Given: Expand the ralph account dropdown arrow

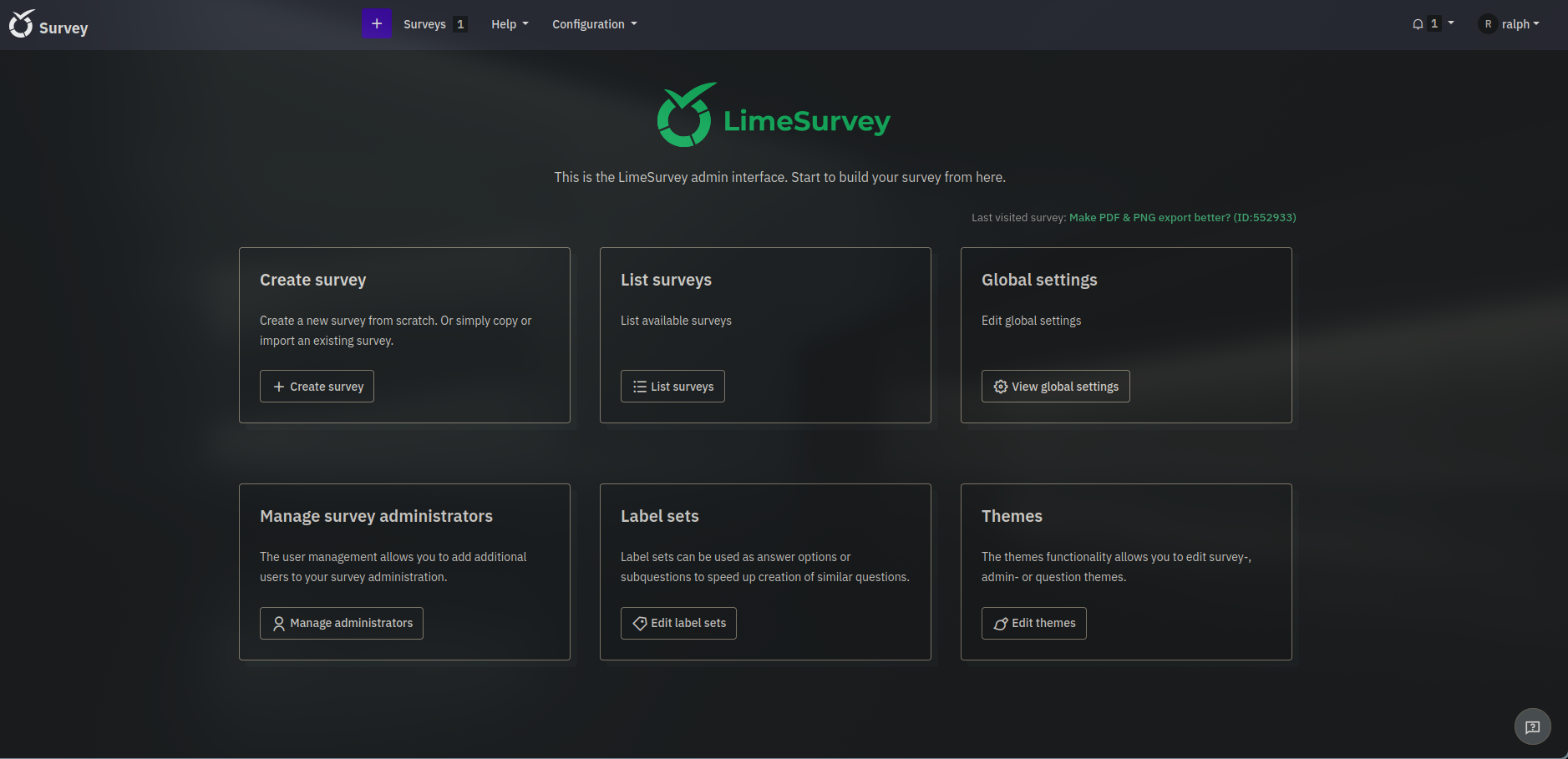Looking at the screenshot, I should coord(1536,23).
